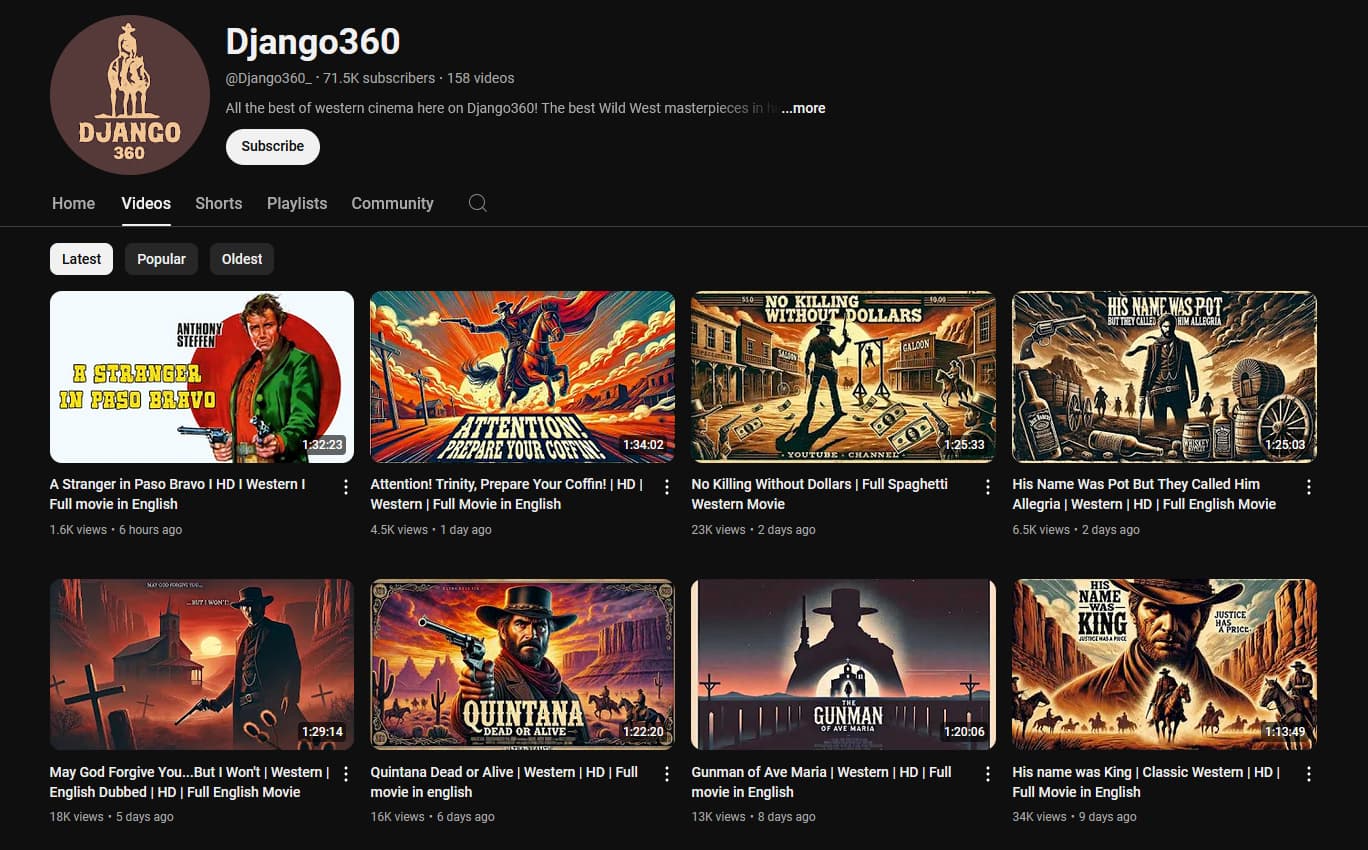Select the Popular sort filter chip
1368x850 pixels.
161,259
